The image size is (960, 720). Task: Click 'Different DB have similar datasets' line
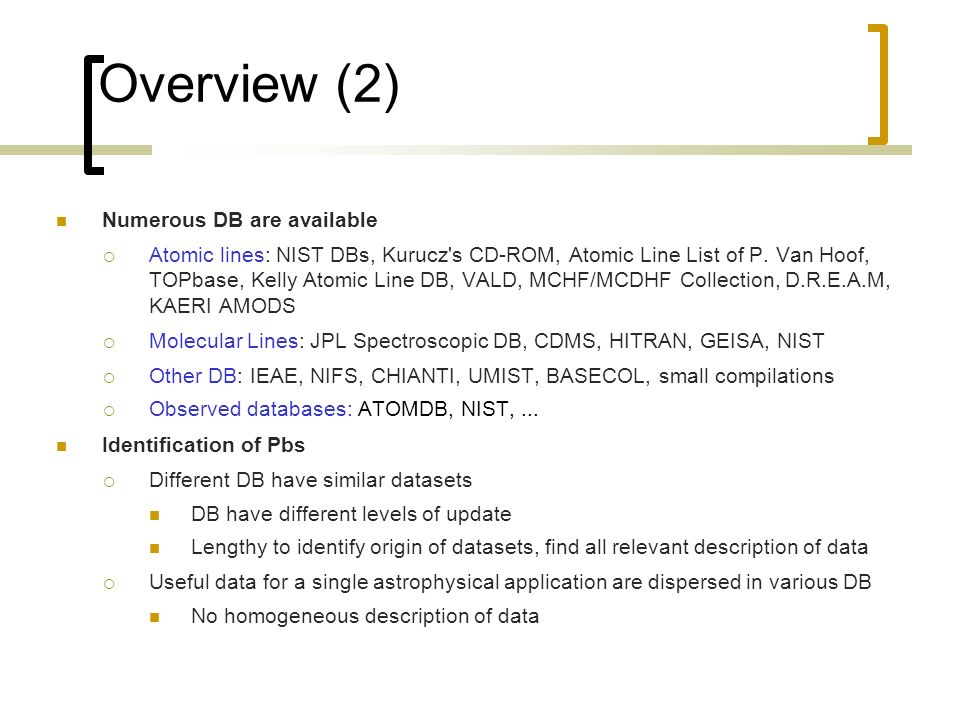coord(310,480)
